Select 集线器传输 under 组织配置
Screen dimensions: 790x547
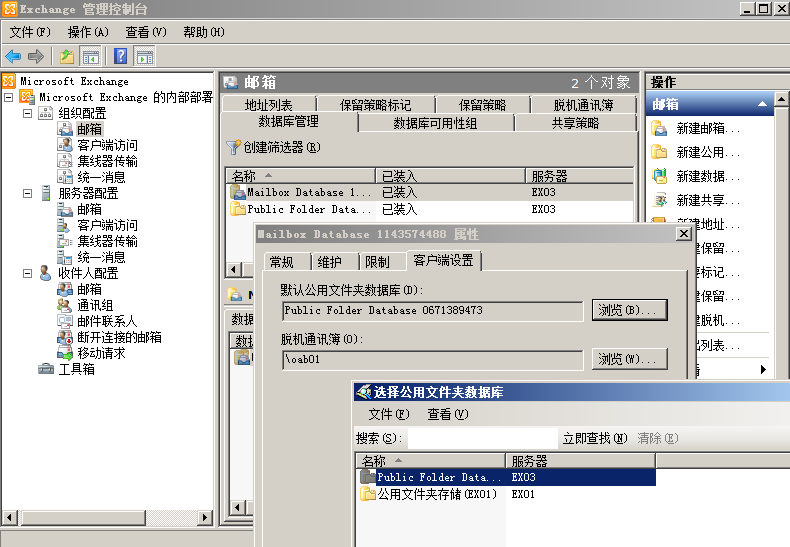(107, 162)
